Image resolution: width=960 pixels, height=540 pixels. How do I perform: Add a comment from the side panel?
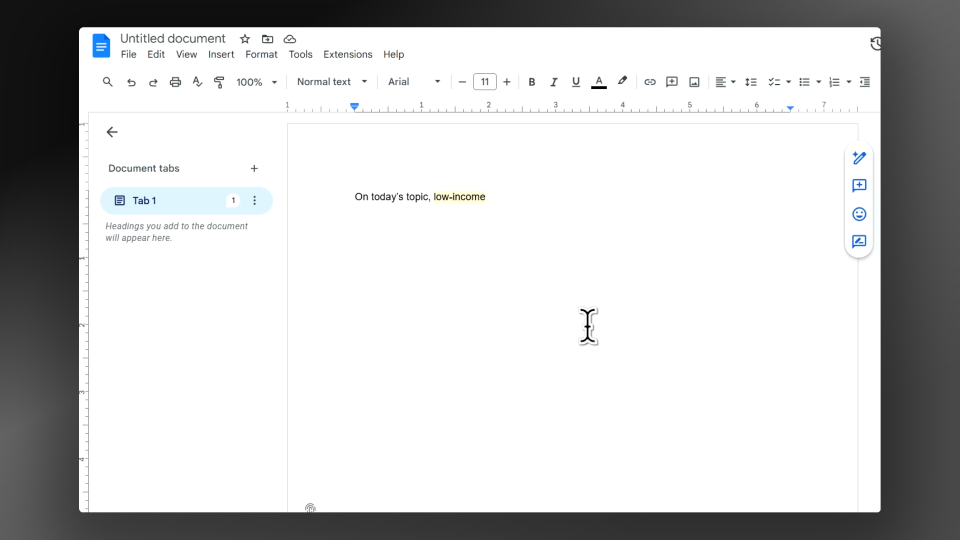pyautogui.click(x=859, y=186)
